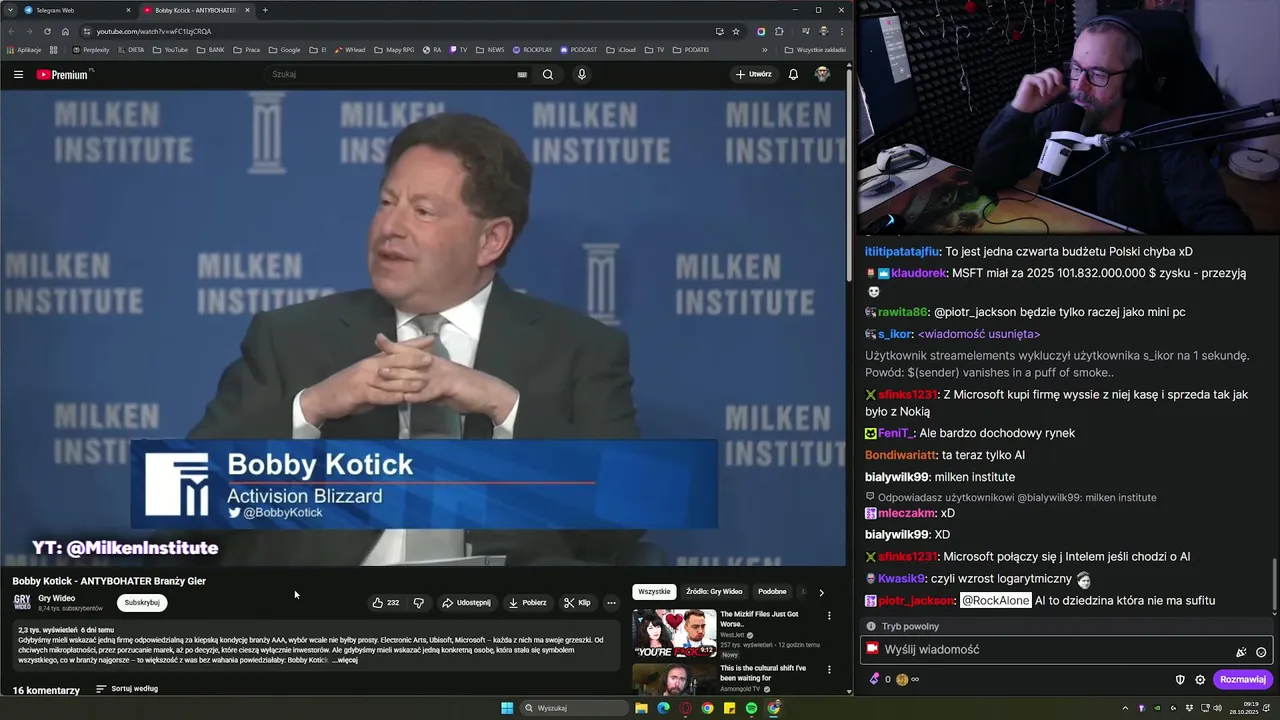Dislike the video with the thumbs-down icon
This screenshot has width=1280, height=720.
(x=419, y=603)
